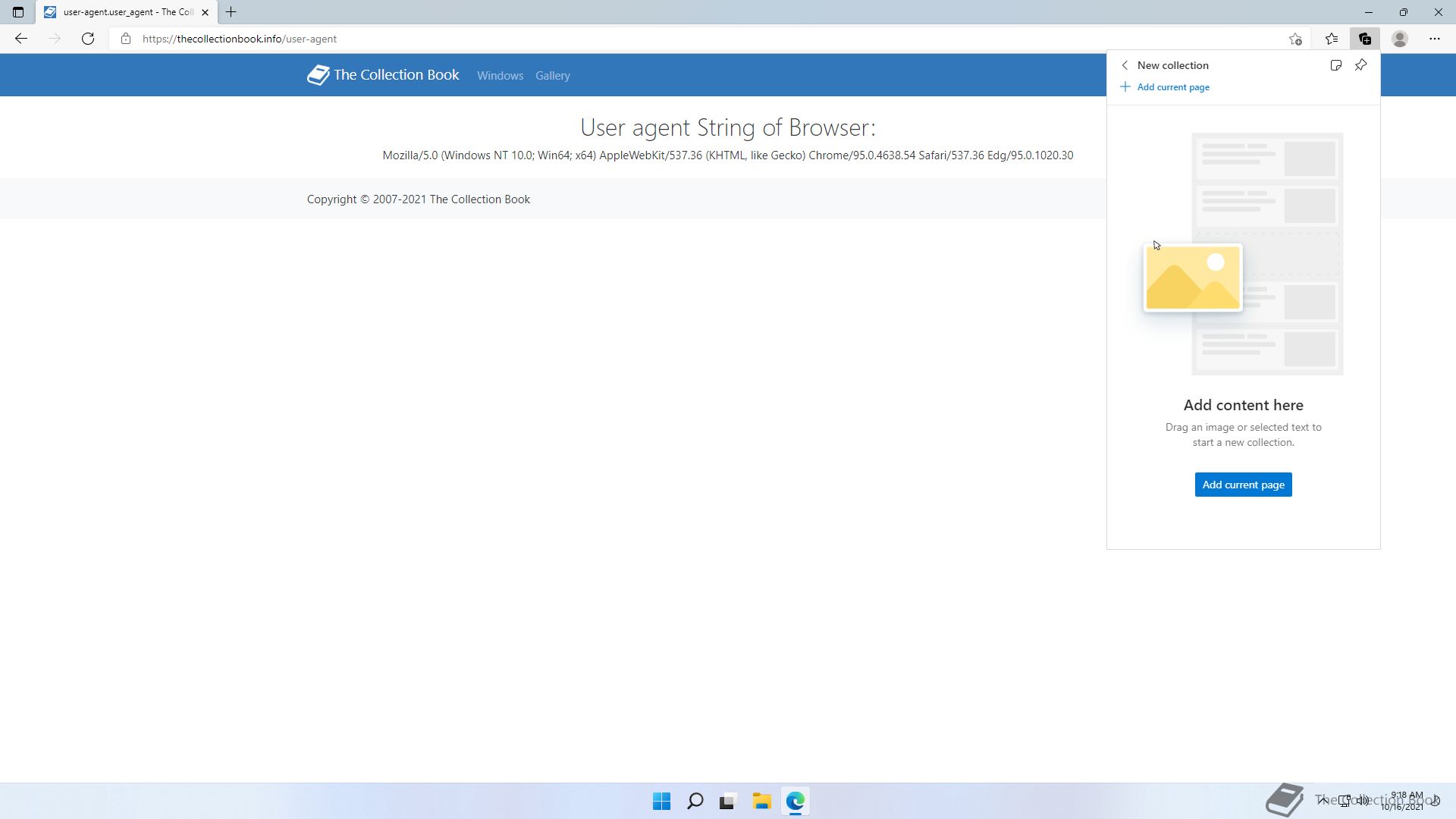Open the Windows nav menu item
1456x819 pixels.
[x=500, y=76]
